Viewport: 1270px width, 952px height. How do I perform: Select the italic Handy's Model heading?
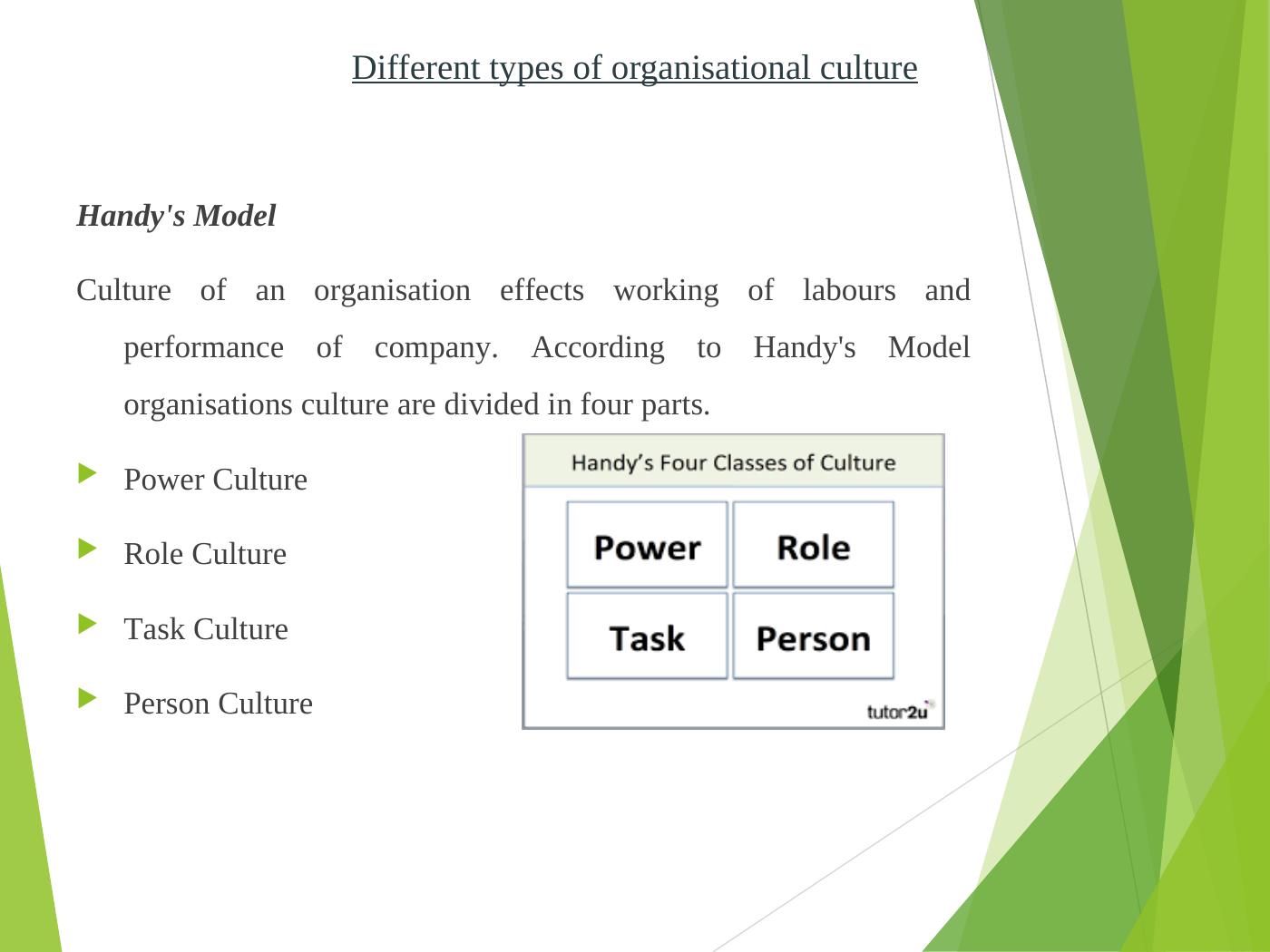(176, 216)
